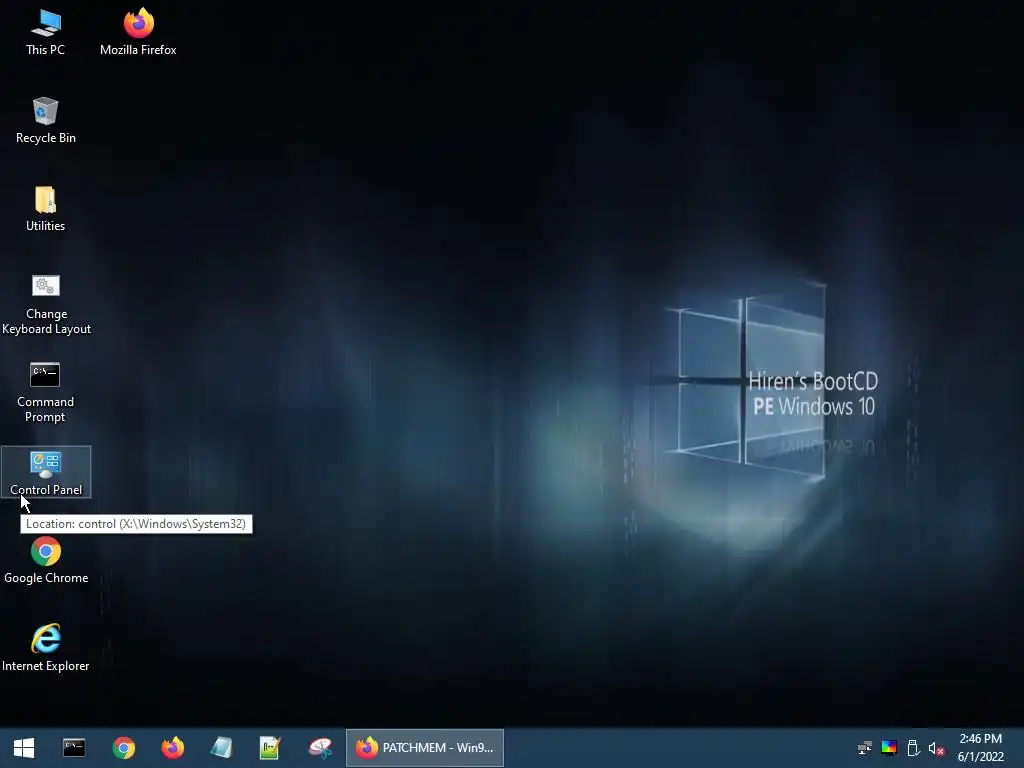Select the Control Panel desktop icon

coord(46,472)
